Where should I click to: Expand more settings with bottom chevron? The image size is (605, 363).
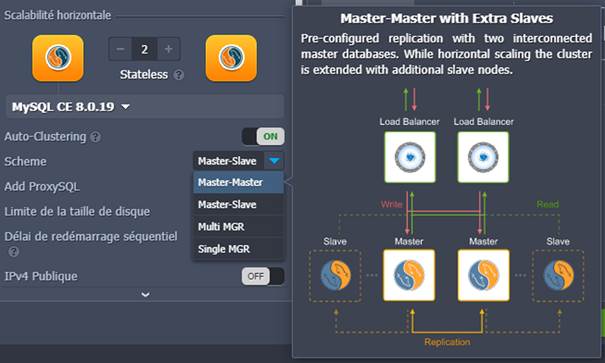tap(145, 295)
